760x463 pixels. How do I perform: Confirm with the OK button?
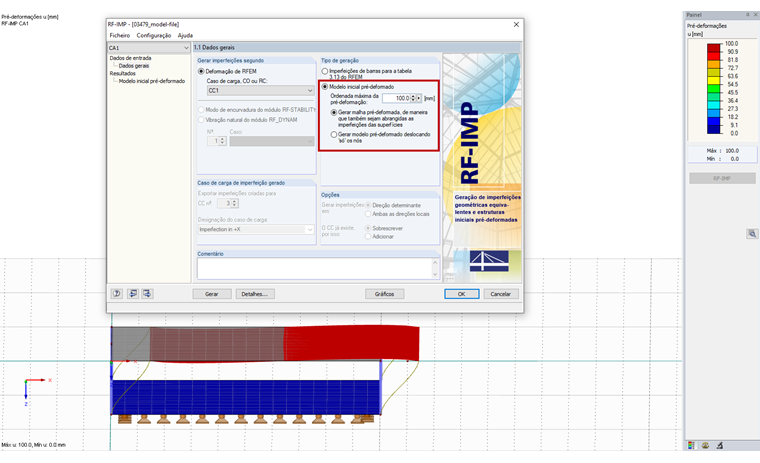(x=461, y=294)
